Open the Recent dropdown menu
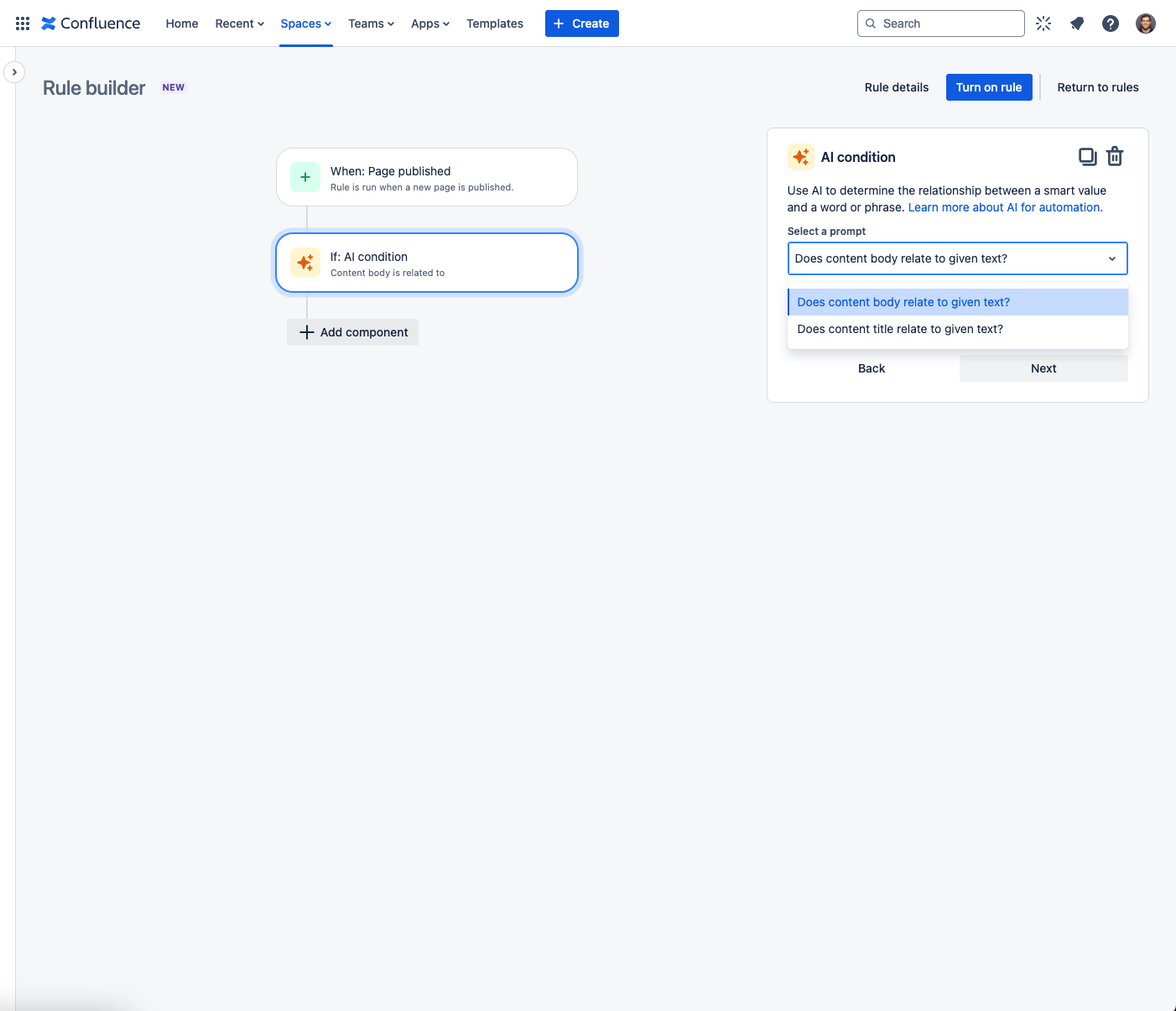 tap(240, 23)
